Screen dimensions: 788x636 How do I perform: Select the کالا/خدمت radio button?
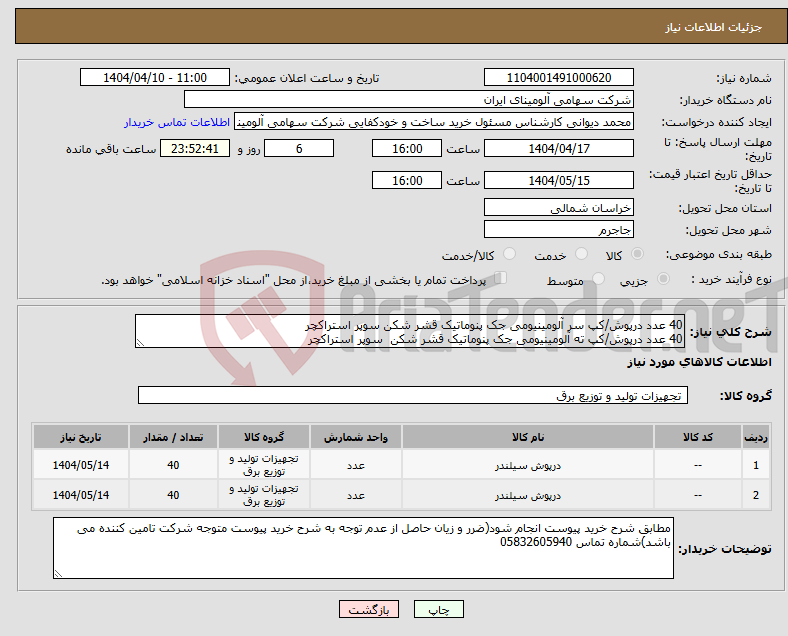coord(510,254)
